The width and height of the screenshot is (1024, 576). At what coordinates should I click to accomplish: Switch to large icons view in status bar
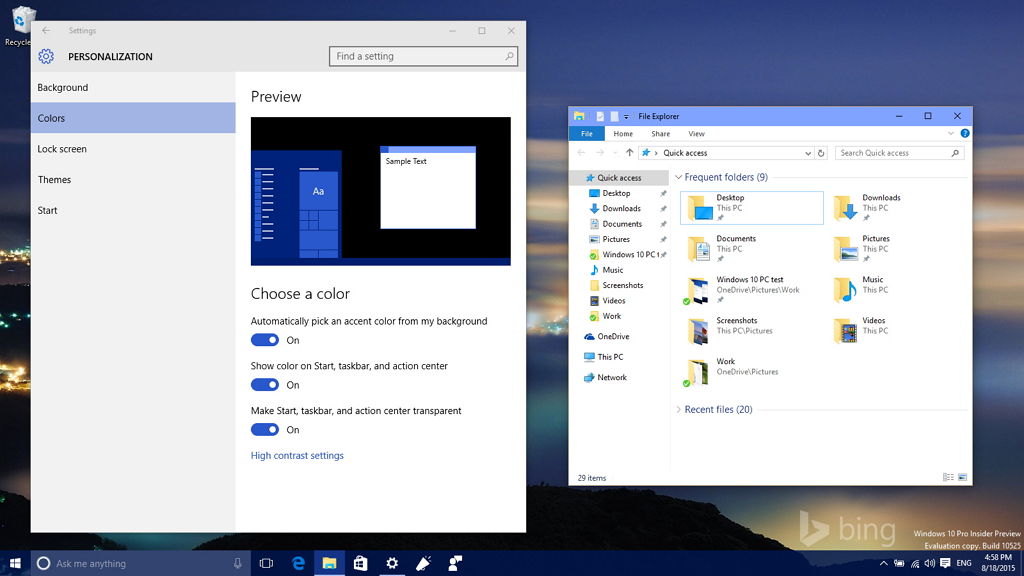pos(963,477)
